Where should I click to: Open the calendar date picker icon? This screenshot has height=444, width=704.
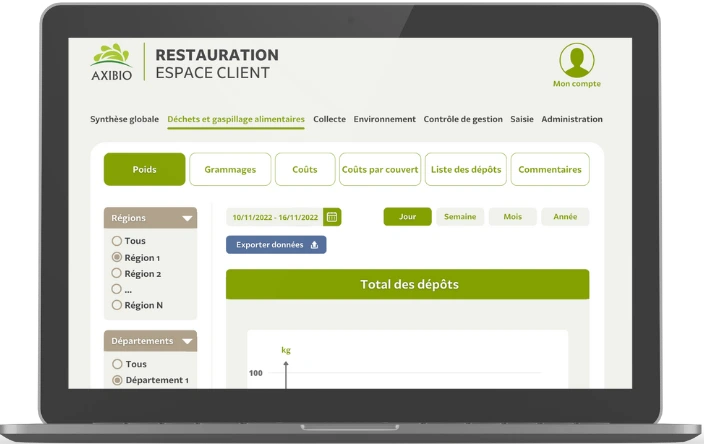click(x=332, y=217)
